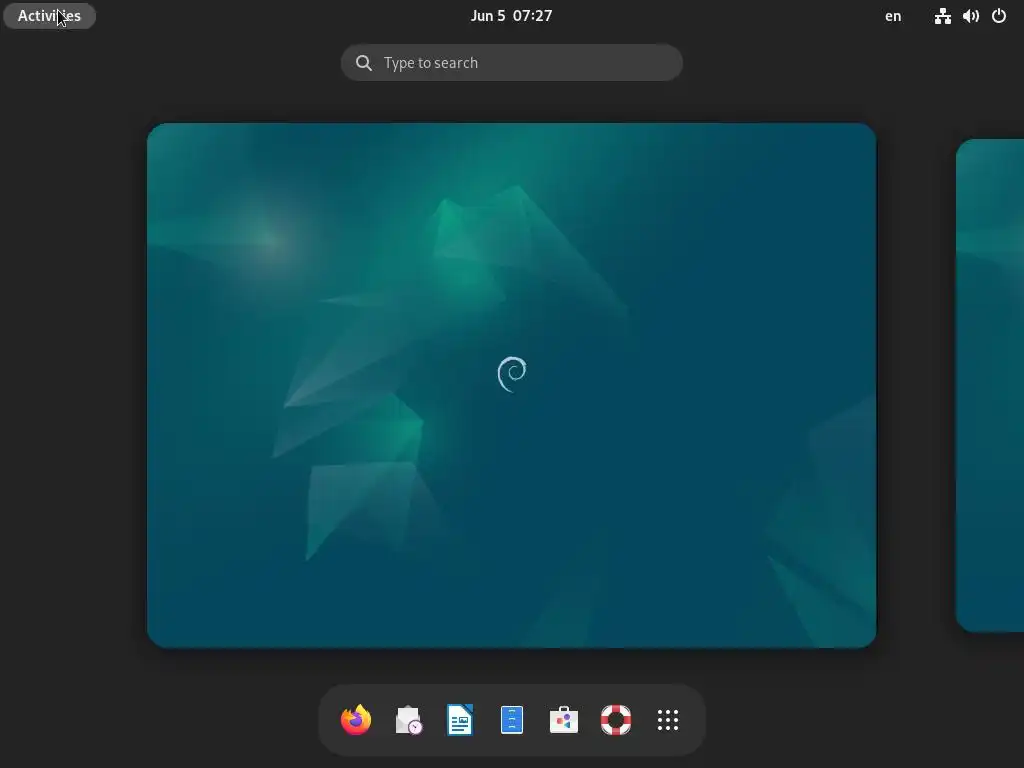Select the current workspace thumbnail
Image resolution: width=1024 pixels, height=768 pixels.
click(x=511, y=385)
